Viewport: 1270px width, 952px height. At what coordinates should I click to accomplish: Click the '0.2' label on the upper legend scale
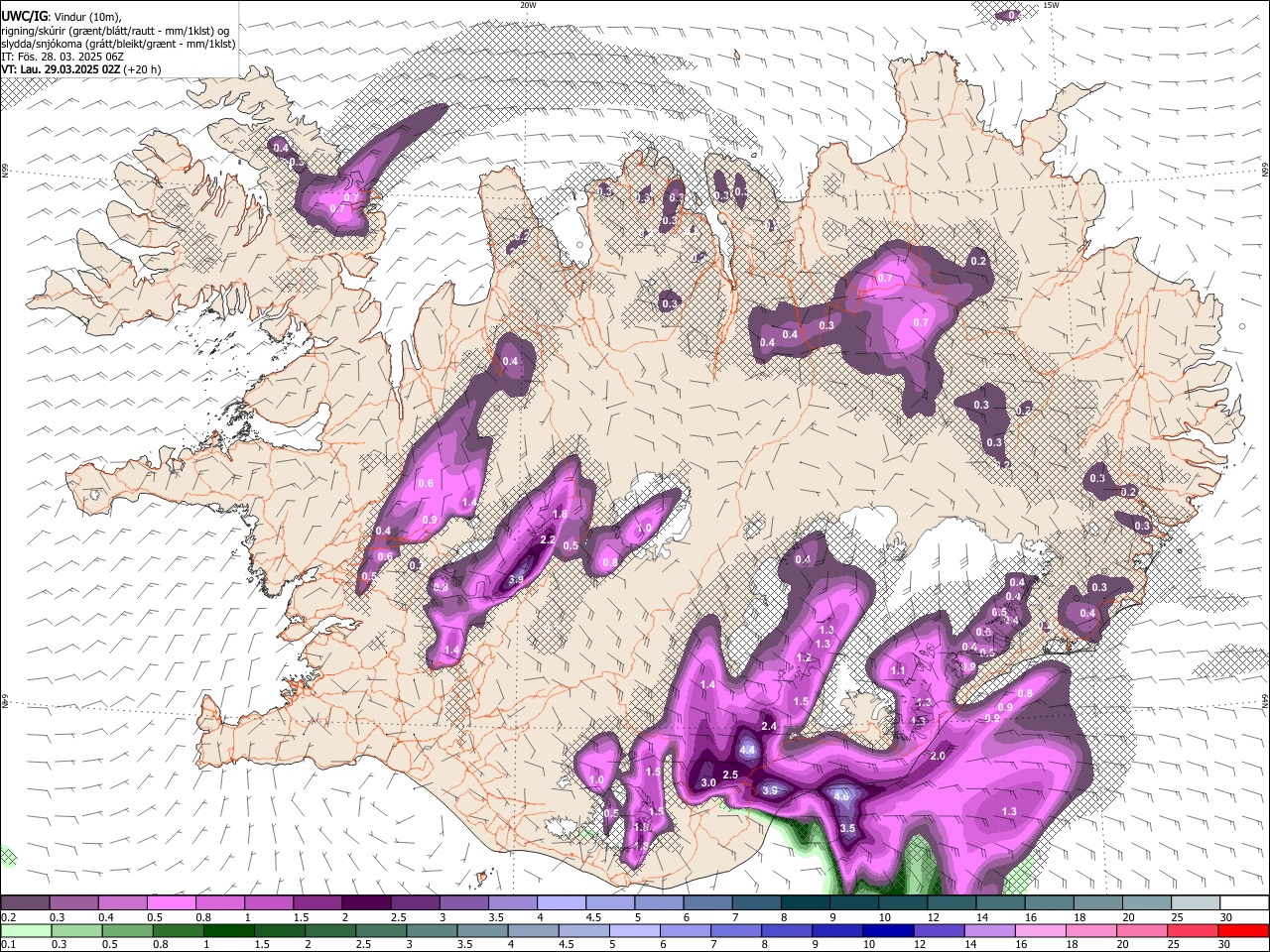pos(8,917)
